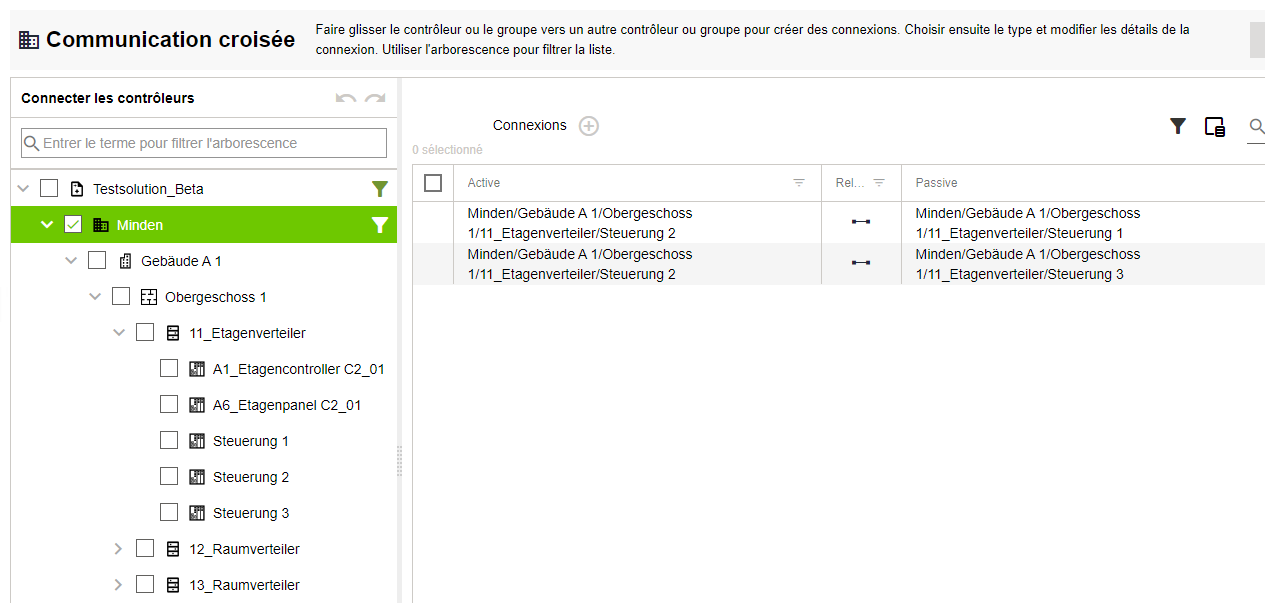The height and width of the screenshot is (603, 1265).
Task: Collapse the Testsolution_Beta tree node
Action: [23, 189]
